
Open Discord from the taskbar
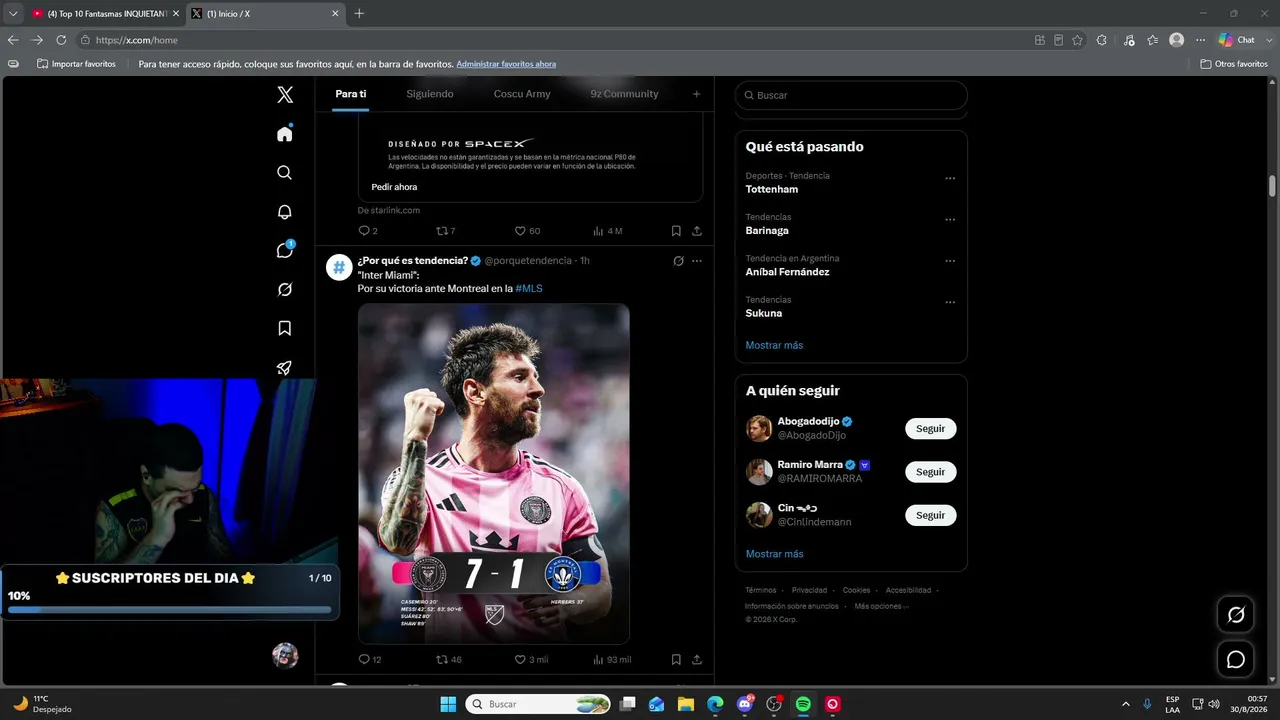coord(744,704)
